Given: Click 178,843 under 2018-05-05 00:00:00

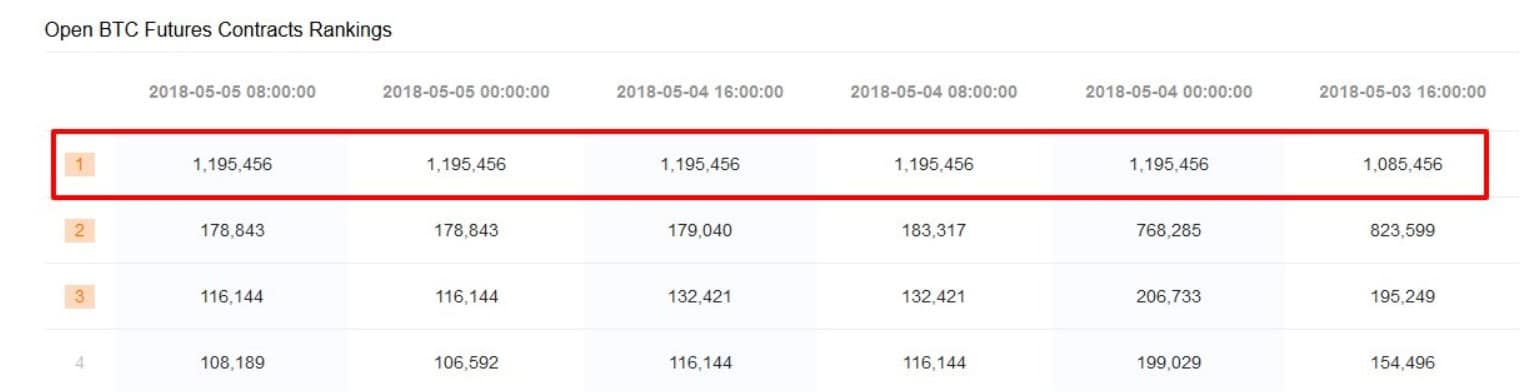Looking at the screenshot, I should 466,230.
